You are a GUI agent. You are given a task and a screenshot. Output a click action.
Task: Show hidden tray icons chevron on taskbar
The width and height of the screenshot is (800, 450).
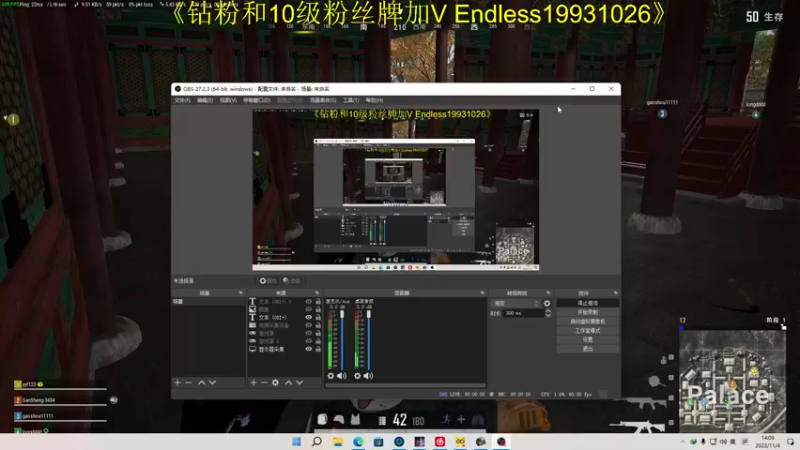[x=683, y=442]
